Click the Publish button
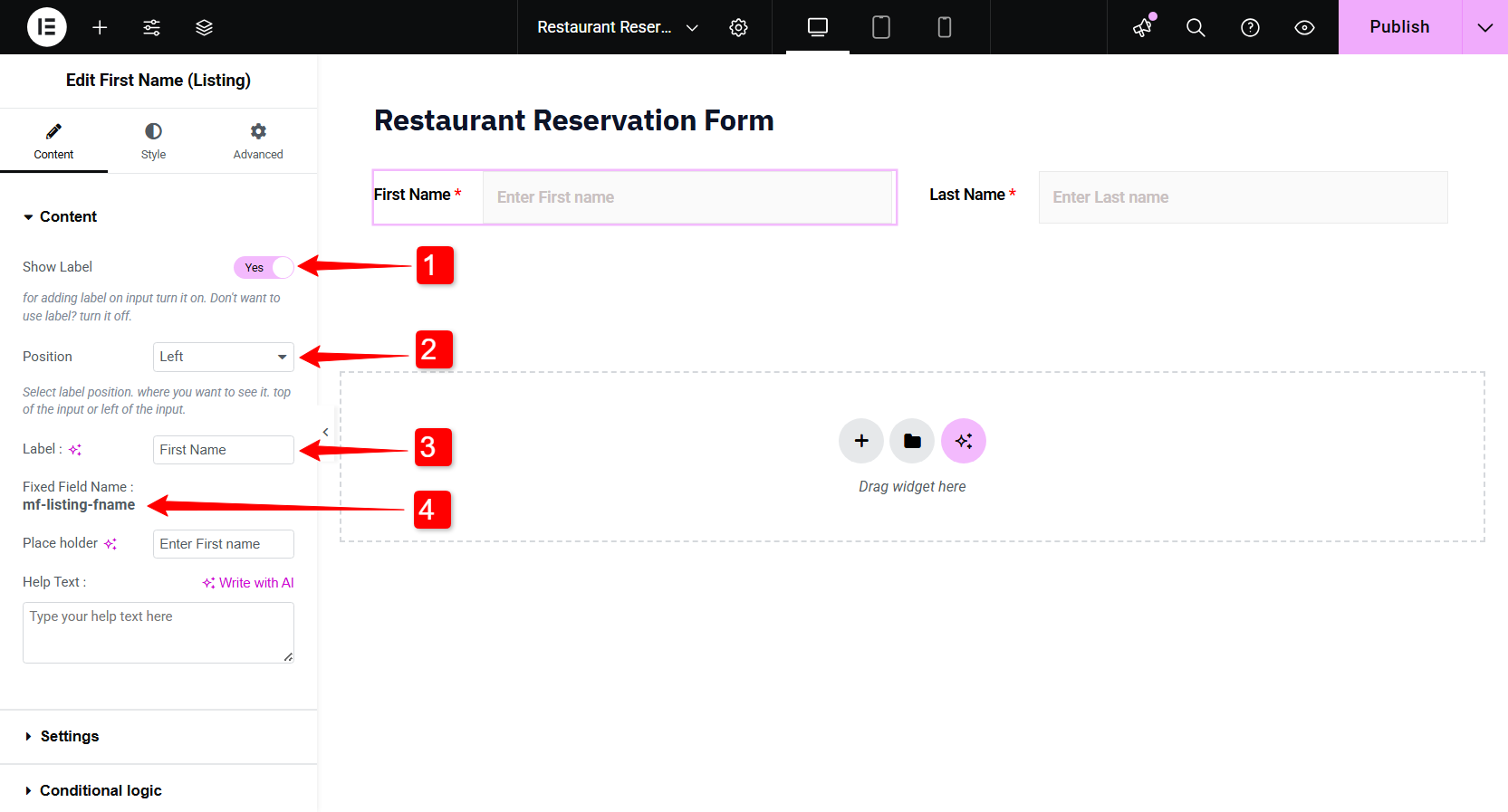Screen dimensions: 1508x812 pyautogui.click(x=1399, y=27)
